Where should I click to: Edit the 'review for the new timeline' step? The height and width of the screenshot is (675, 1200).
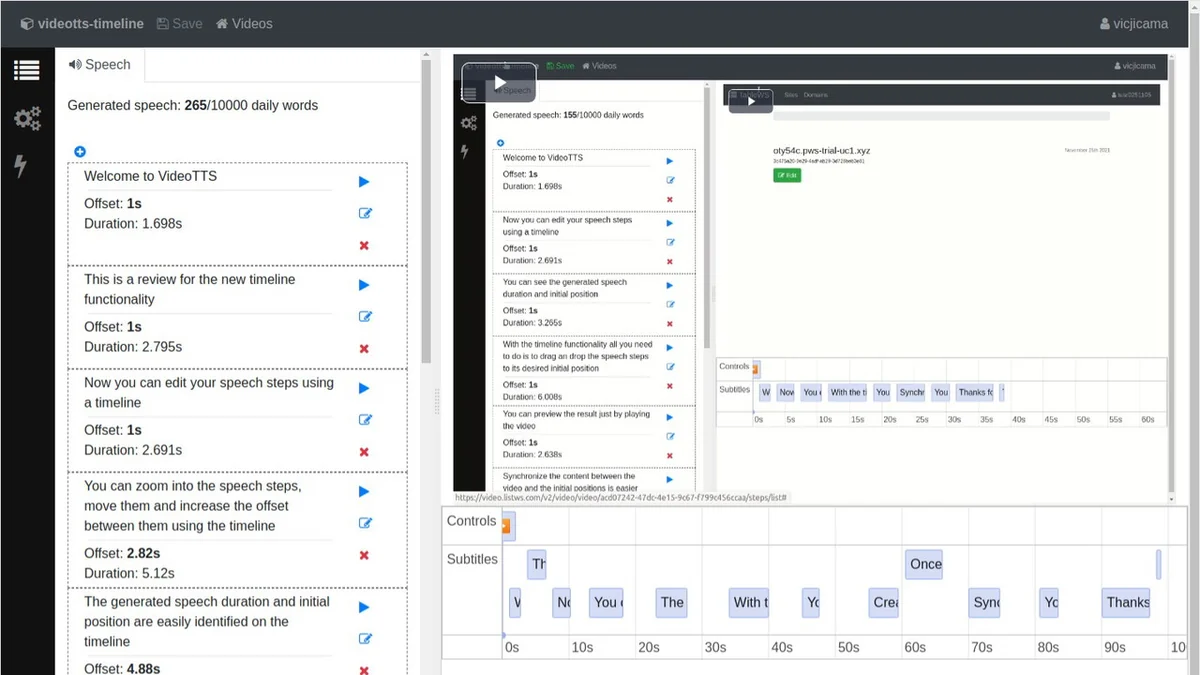tap(365, 316)
